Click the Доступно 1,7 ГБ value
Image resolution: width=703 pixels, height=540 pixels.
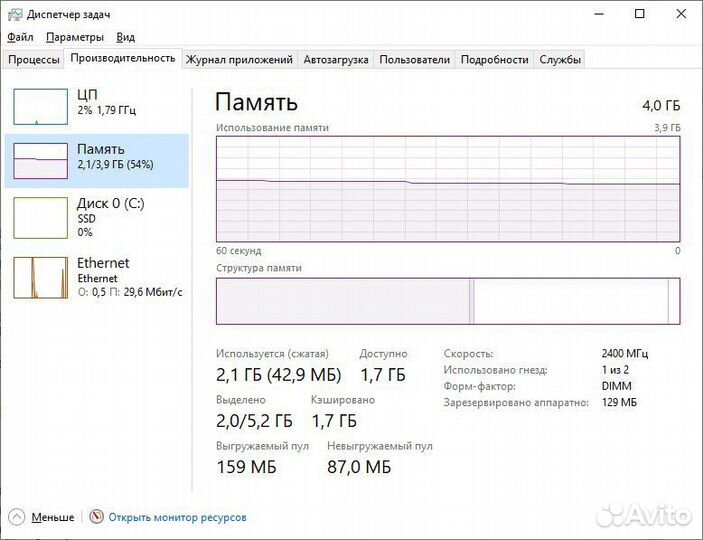383,375
